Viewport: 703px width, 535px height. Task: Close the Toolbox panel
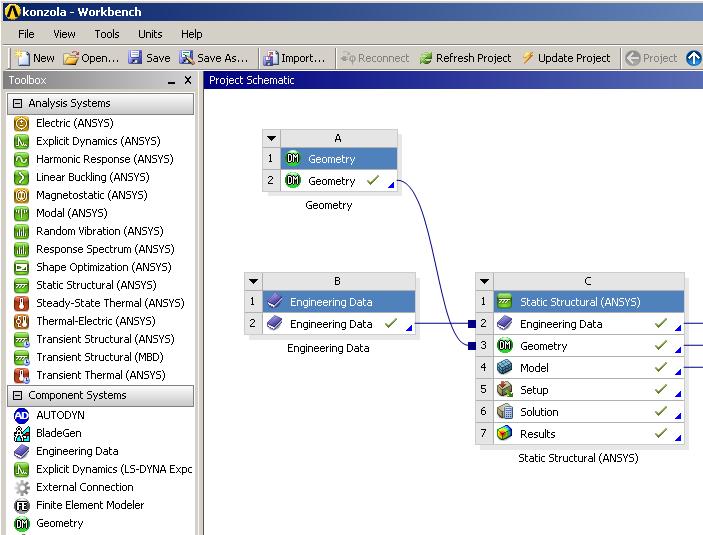188,80
